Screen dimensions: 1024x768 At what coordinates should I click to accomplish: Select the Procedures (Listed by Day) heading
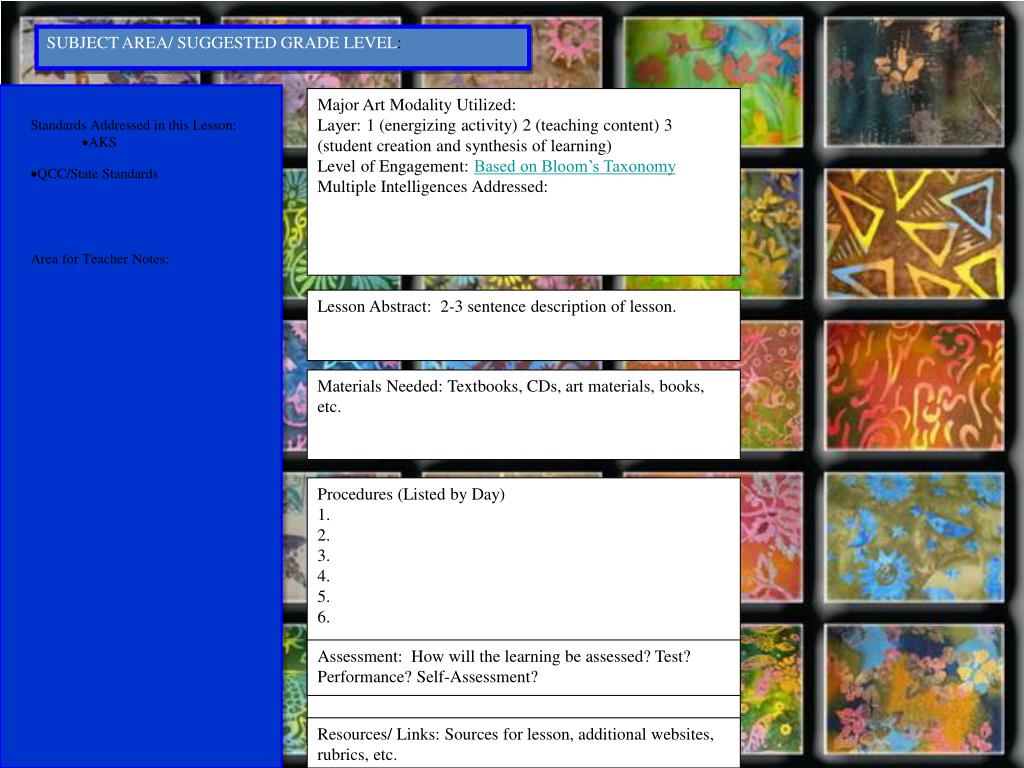(x=411, y=494)
